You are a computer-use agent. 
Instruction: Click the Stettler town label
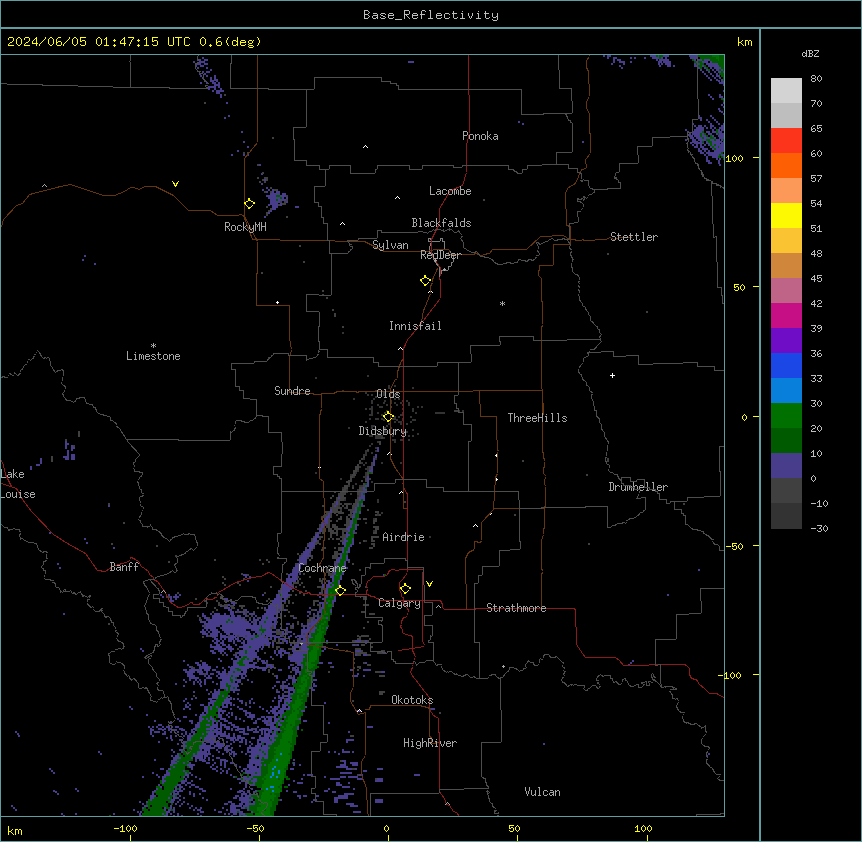pos(634,237)
